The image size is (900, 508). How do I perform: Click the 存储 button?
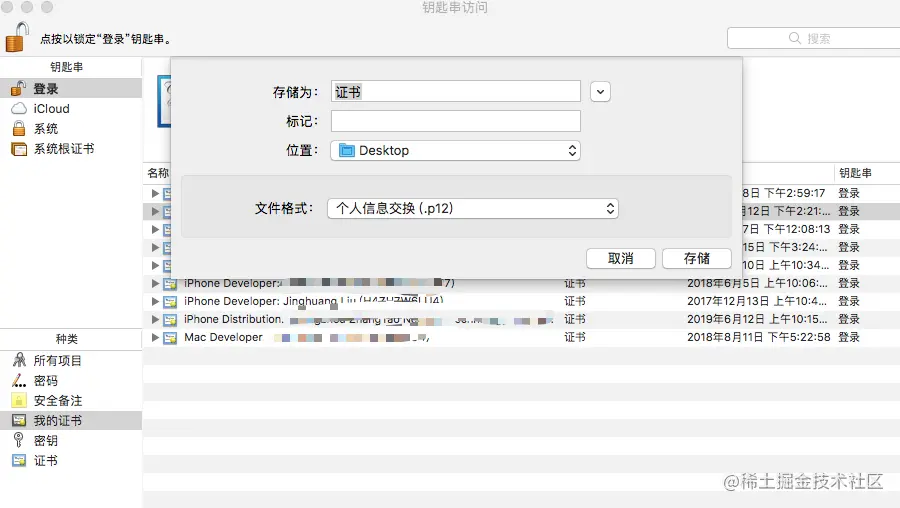point(697,258)
